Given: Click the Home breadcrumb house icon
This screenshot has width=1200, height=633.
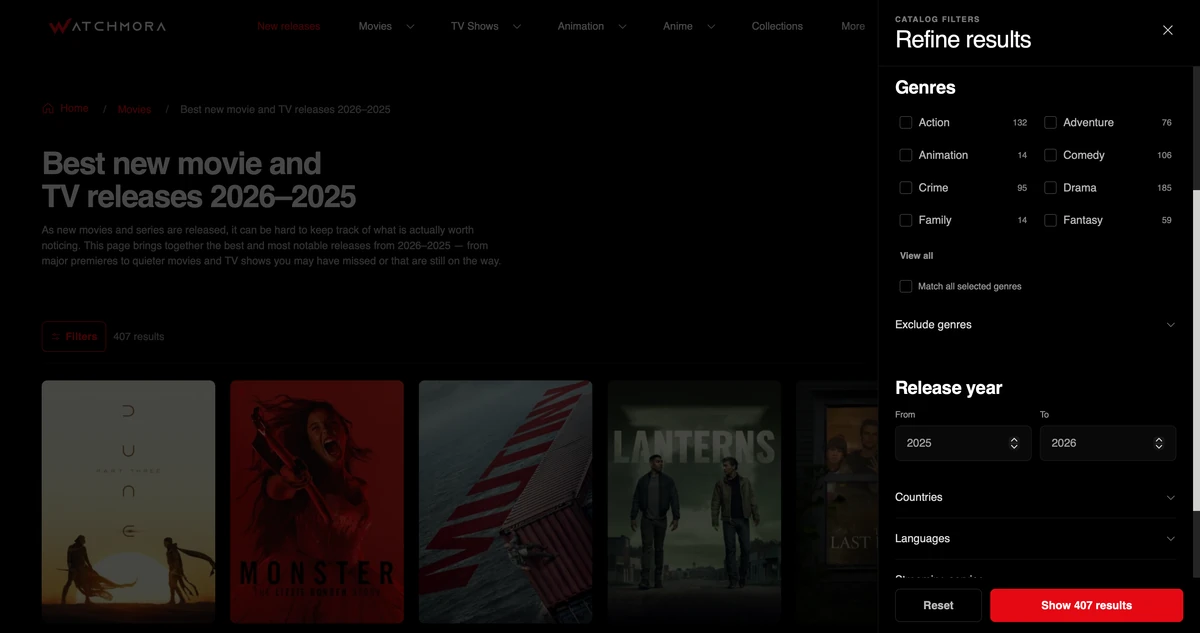Looking at the screenshot, I should pyautogui.click(x=48, y=108).
